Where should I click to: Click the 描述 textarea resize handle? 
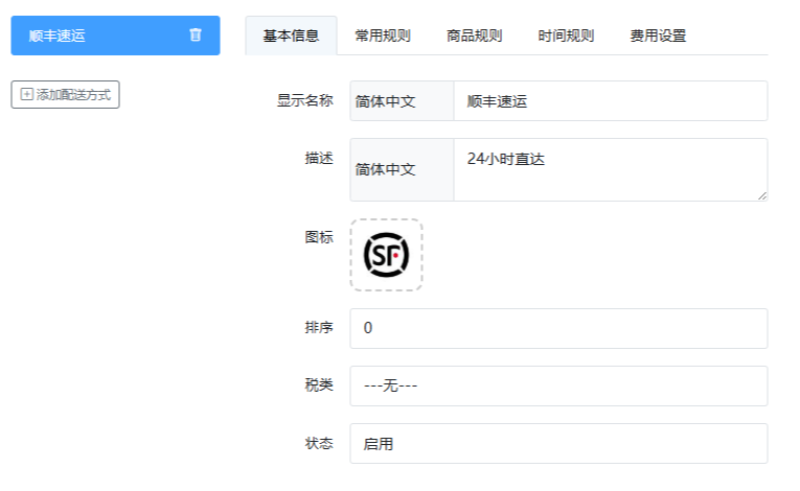pos(762,195)
